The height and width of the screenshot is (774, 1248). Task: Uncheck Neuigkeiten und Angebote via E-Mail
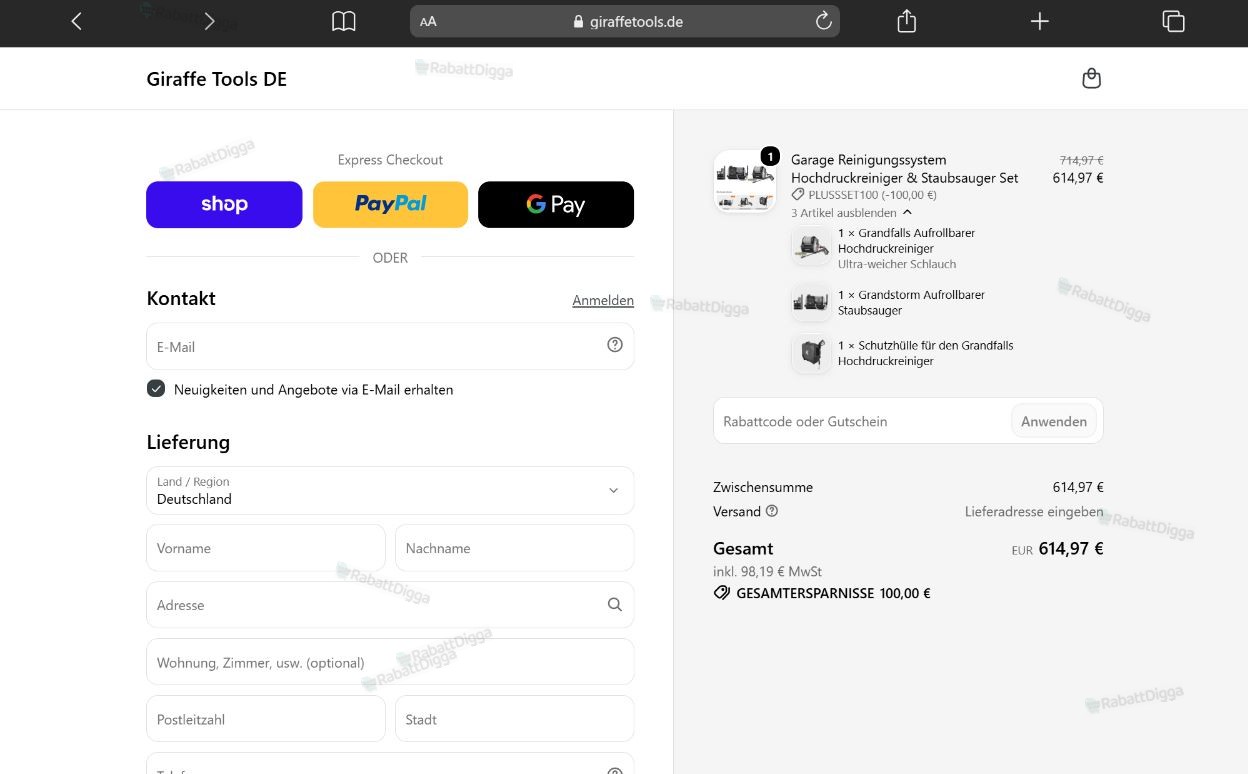(156, 388)
